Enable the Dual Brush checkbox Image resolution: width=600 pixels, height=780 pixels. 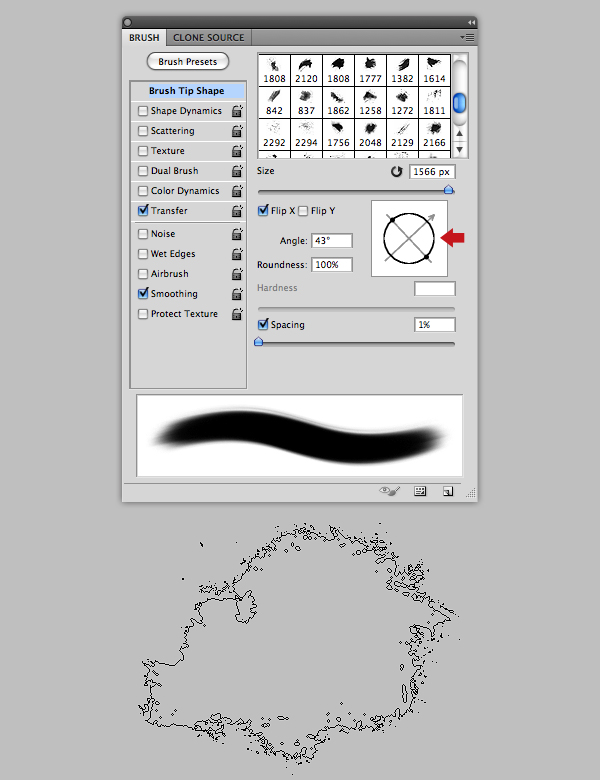pyautogui.click(x=143, y=171)
